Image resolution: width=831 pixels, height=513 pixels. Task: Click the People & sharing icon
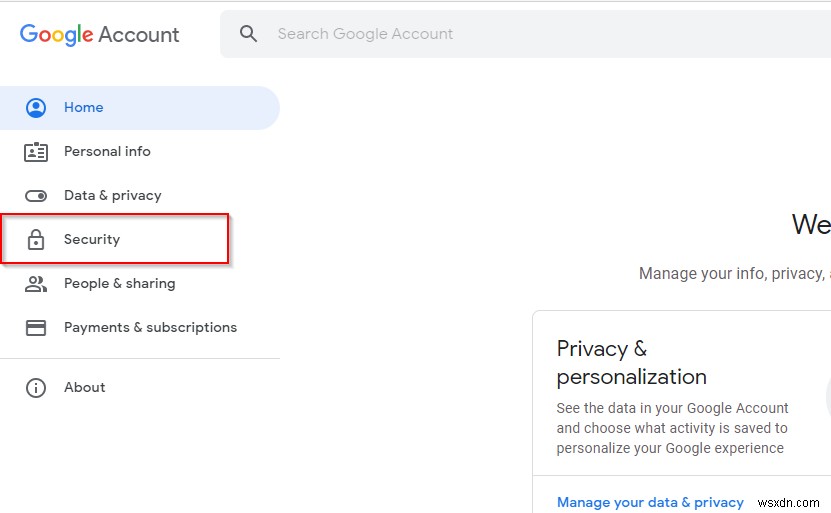point(36,284)
